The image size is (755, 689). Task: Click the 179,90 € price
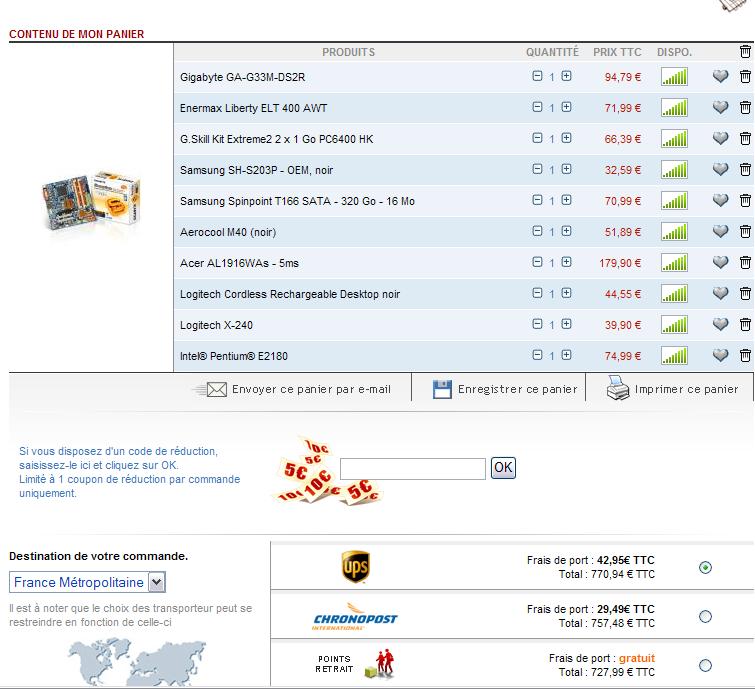pyautogui.click(x=620, y=263)
